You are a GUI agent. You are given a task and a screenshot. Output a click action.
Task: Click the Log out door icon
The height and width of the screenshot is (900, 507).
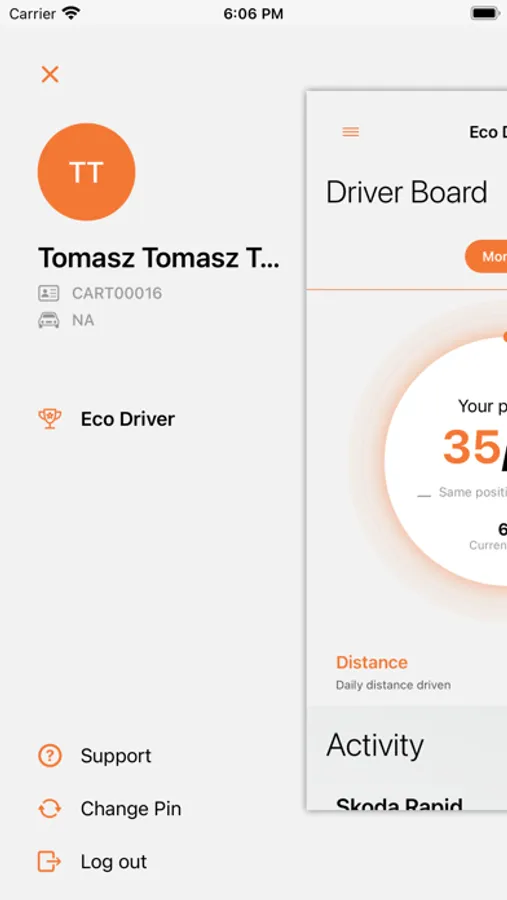click(x=50, y=862)
